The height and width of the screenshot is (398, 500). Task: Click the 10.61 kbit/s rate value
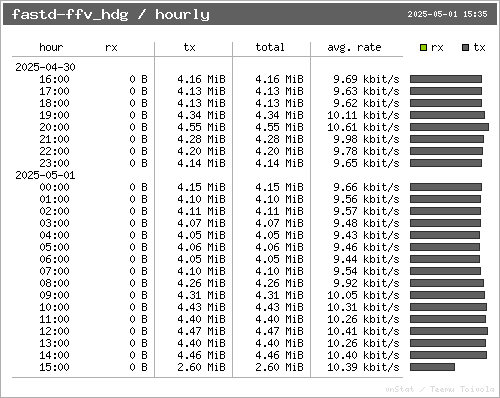(x=363, y=127)
